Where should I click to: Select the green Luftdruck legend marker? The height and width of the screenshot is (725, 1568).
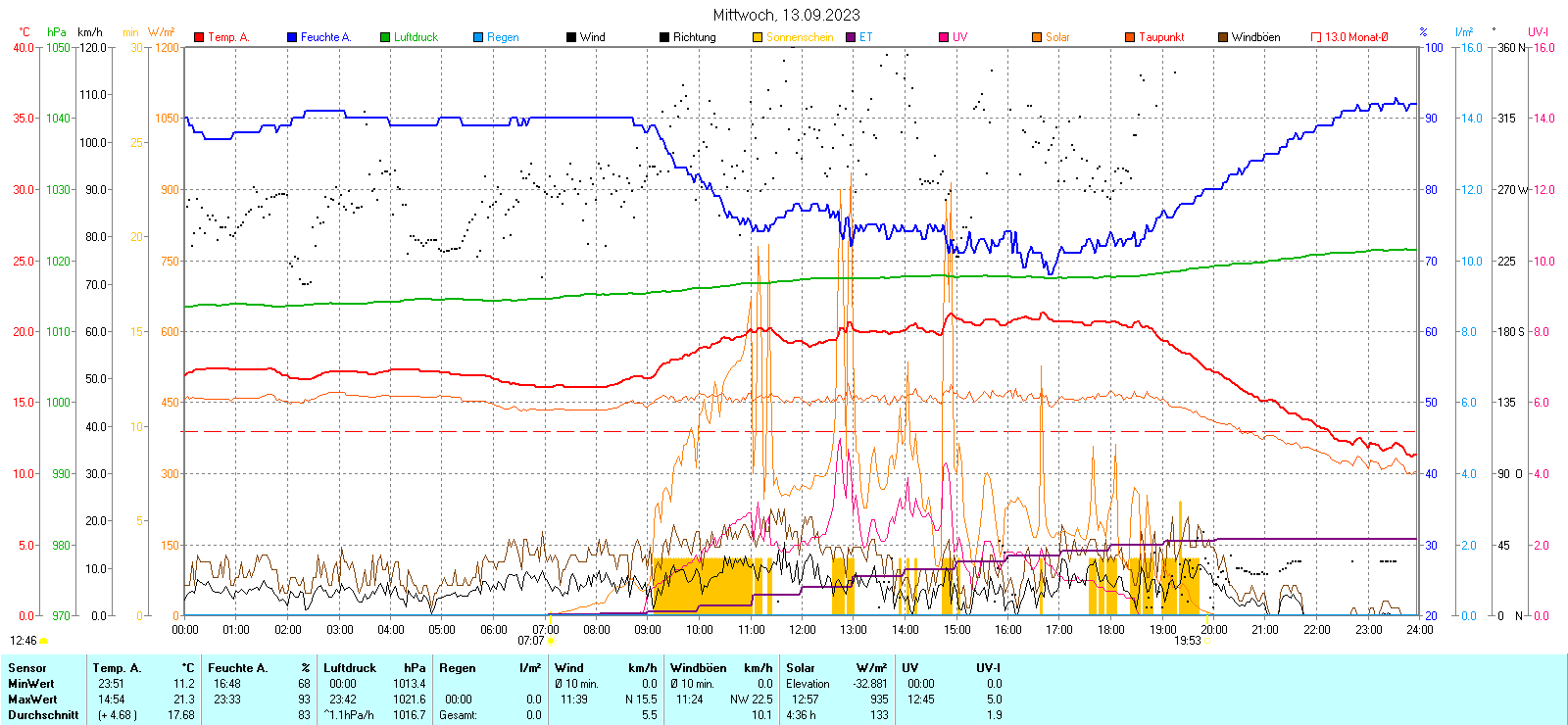point(385,37)
